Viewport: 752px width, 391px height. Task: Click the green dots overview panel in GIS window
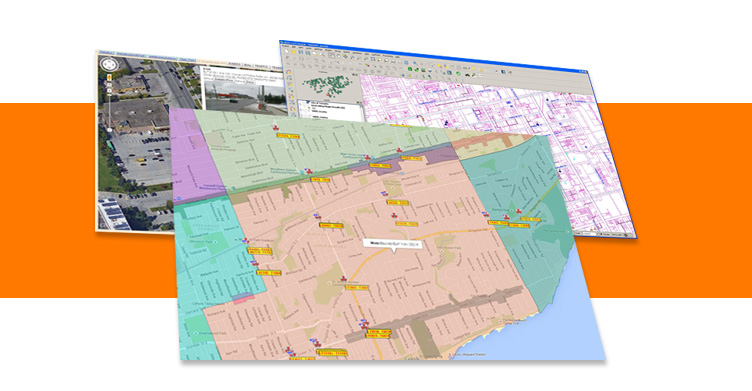[x=327, y=86]
